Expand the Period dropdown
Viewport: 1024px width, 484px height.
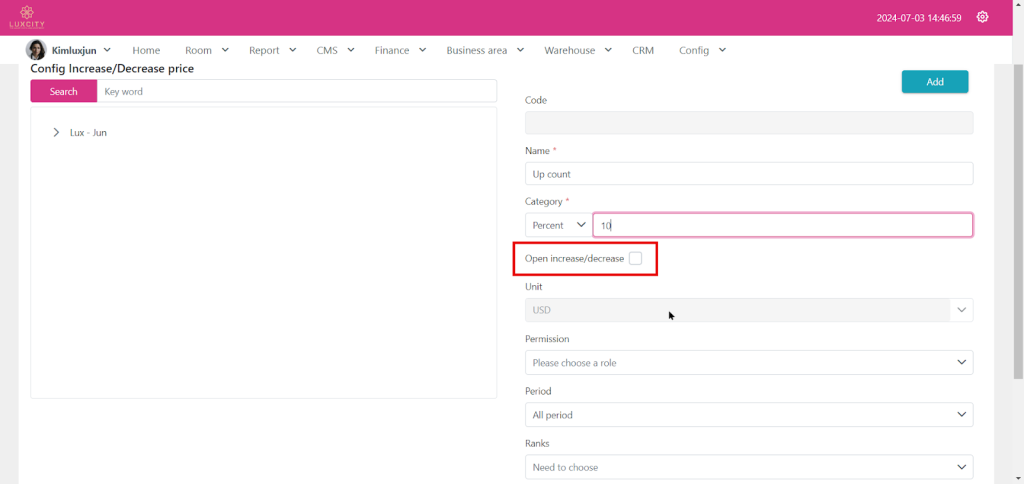pyautogui.click(x=748, y=414)
